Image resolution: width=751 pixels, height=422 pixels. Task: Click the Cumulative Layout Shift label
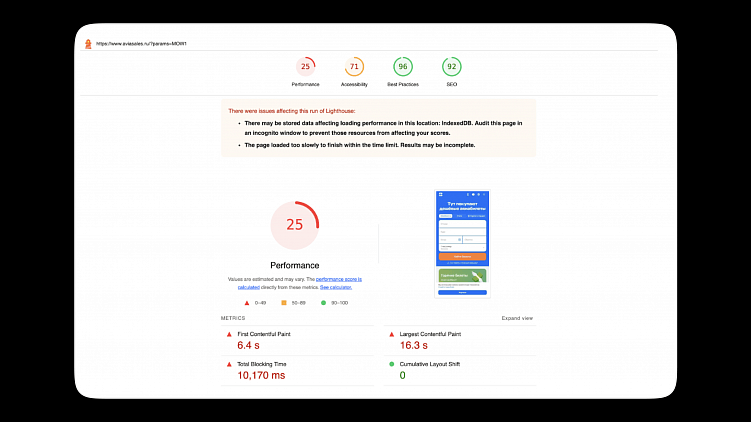(430, 364)
